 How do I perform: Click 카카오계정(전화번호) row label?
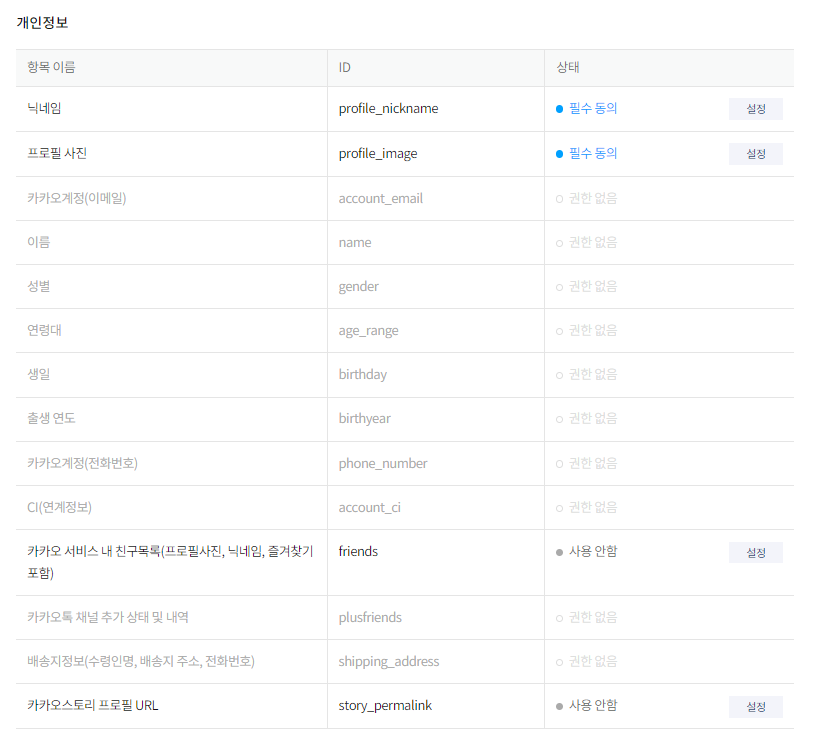pyautogui.click(x=83, y=463)
